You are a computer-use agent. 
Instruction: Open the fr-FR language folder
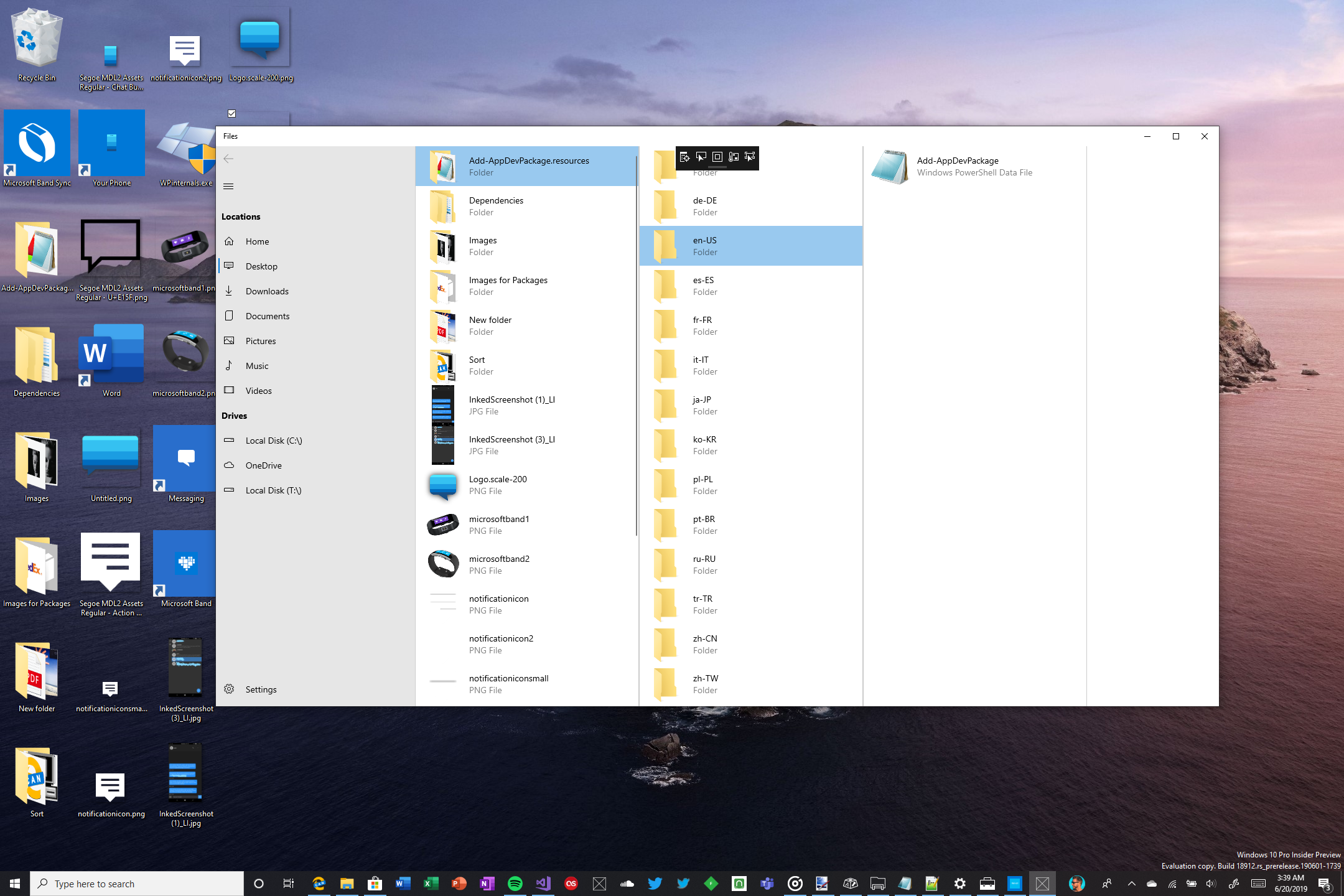click(x=751, y=325)
